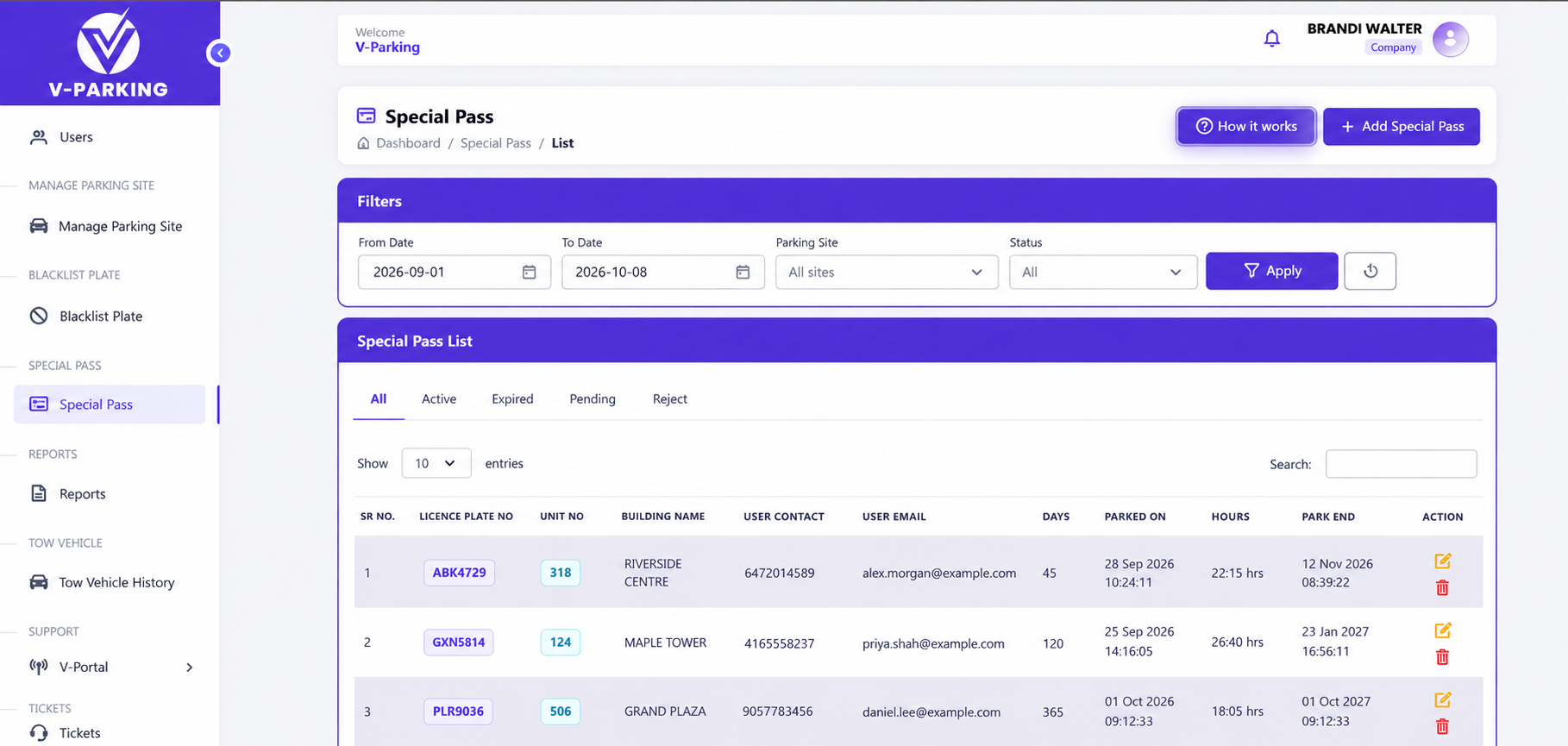The image size is (1568, 746).
Task: Sort by the Building Name column
Action: pyautogui.click(x=663, y=517)
